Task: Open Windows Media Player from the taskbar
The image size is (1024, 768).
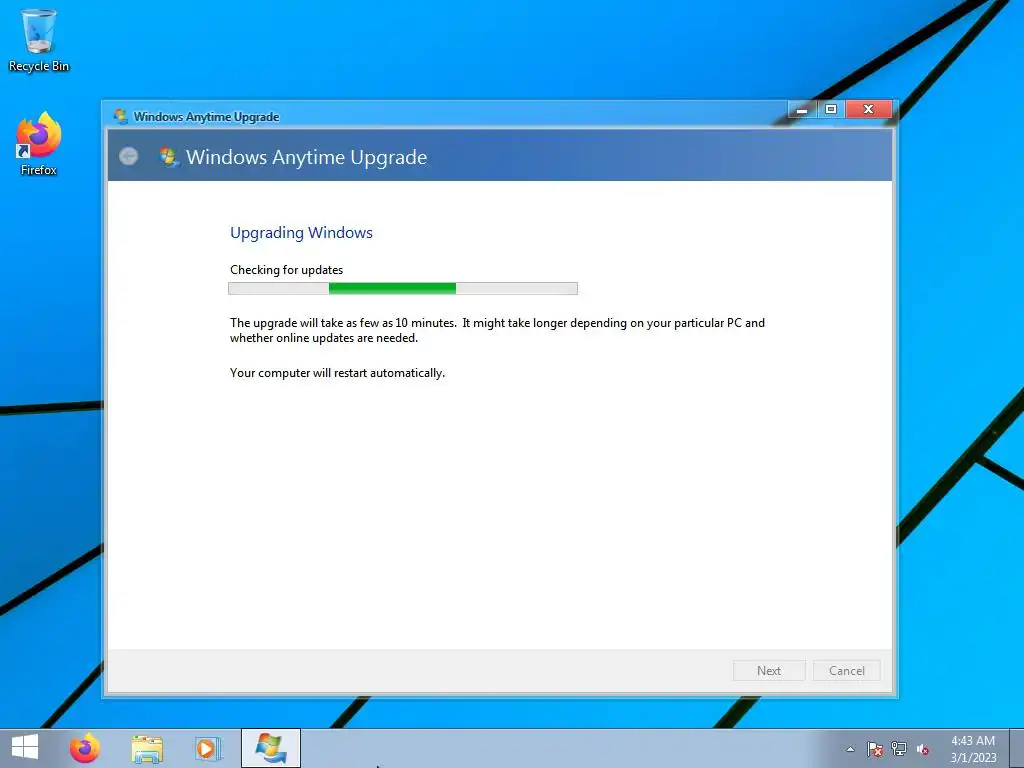Action: 208,748
